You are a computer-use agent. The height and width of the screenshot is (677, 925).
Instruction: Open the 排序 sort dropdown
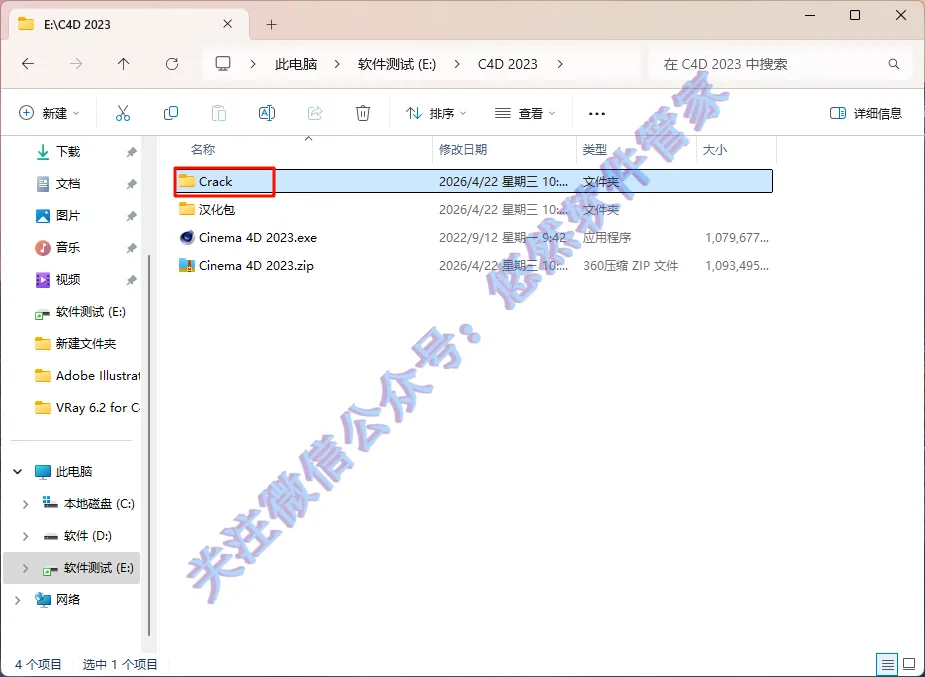[436, 113]
